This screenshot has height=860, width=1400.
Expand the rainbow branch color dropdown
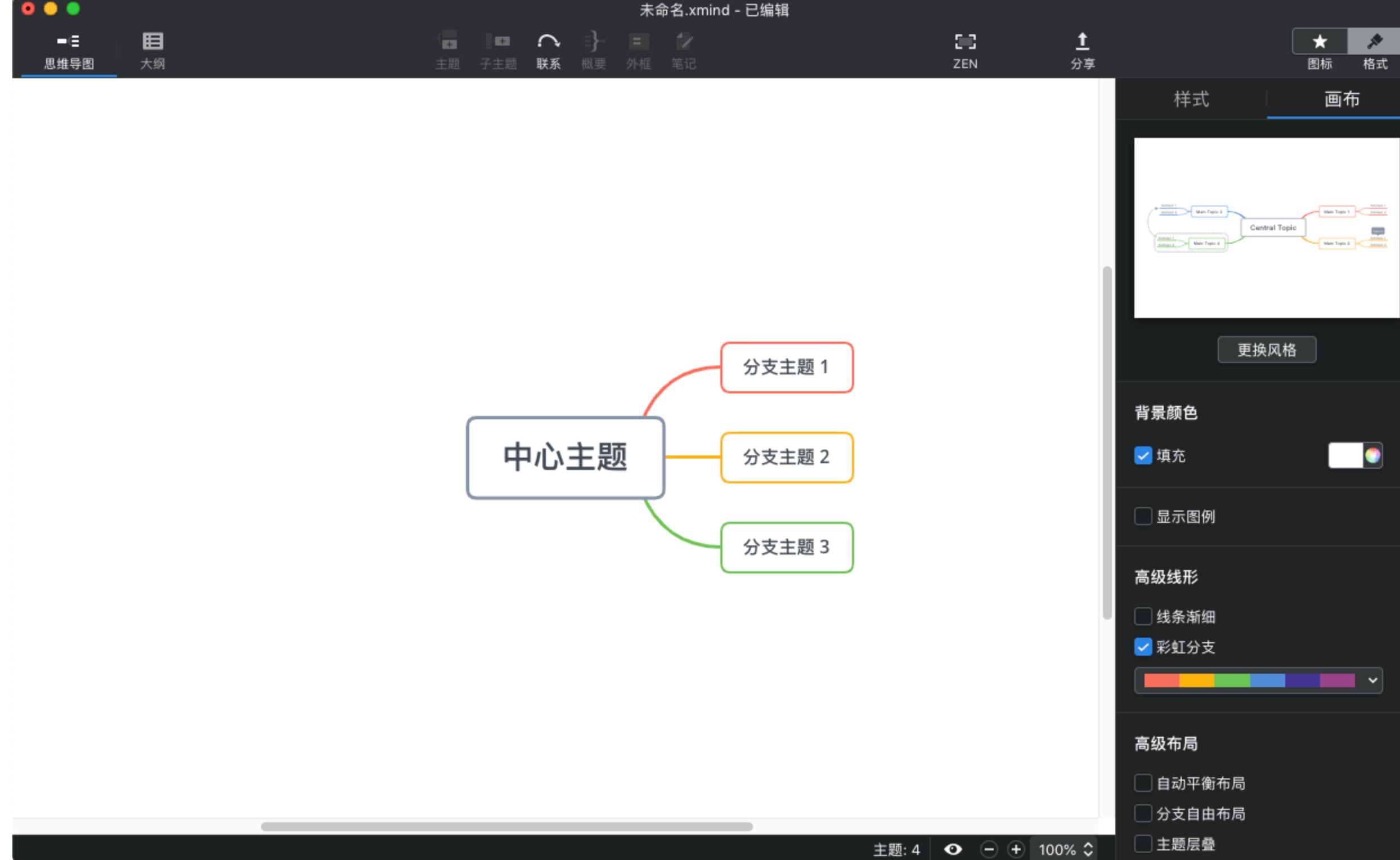point(1374,680)
